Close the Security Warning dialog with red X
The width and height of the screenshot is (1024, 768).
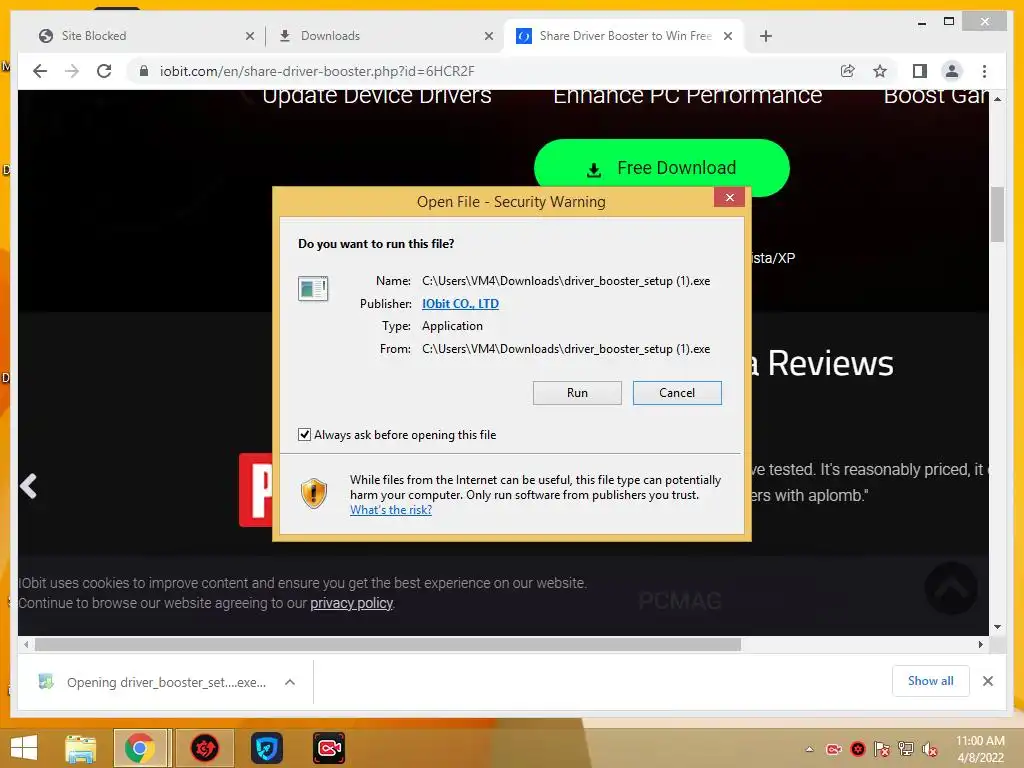click(729, 197)
